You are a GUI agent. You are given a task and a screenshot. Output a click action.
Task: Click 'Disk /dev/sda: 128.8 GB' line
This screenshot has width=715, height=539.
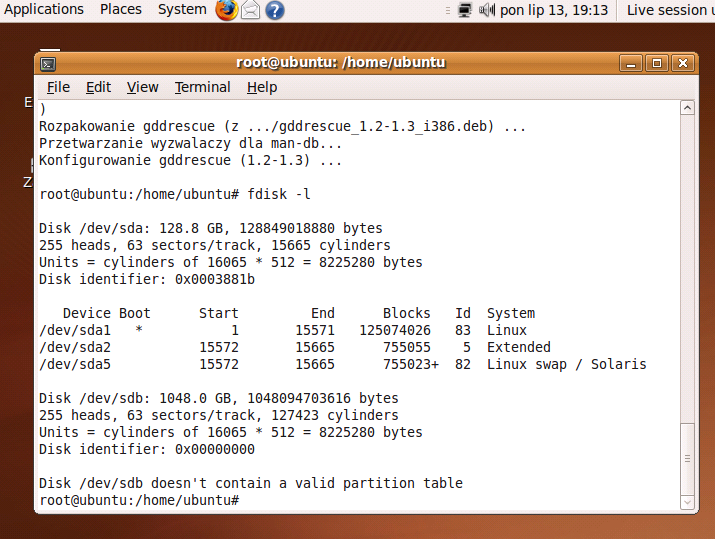point(211,228)
